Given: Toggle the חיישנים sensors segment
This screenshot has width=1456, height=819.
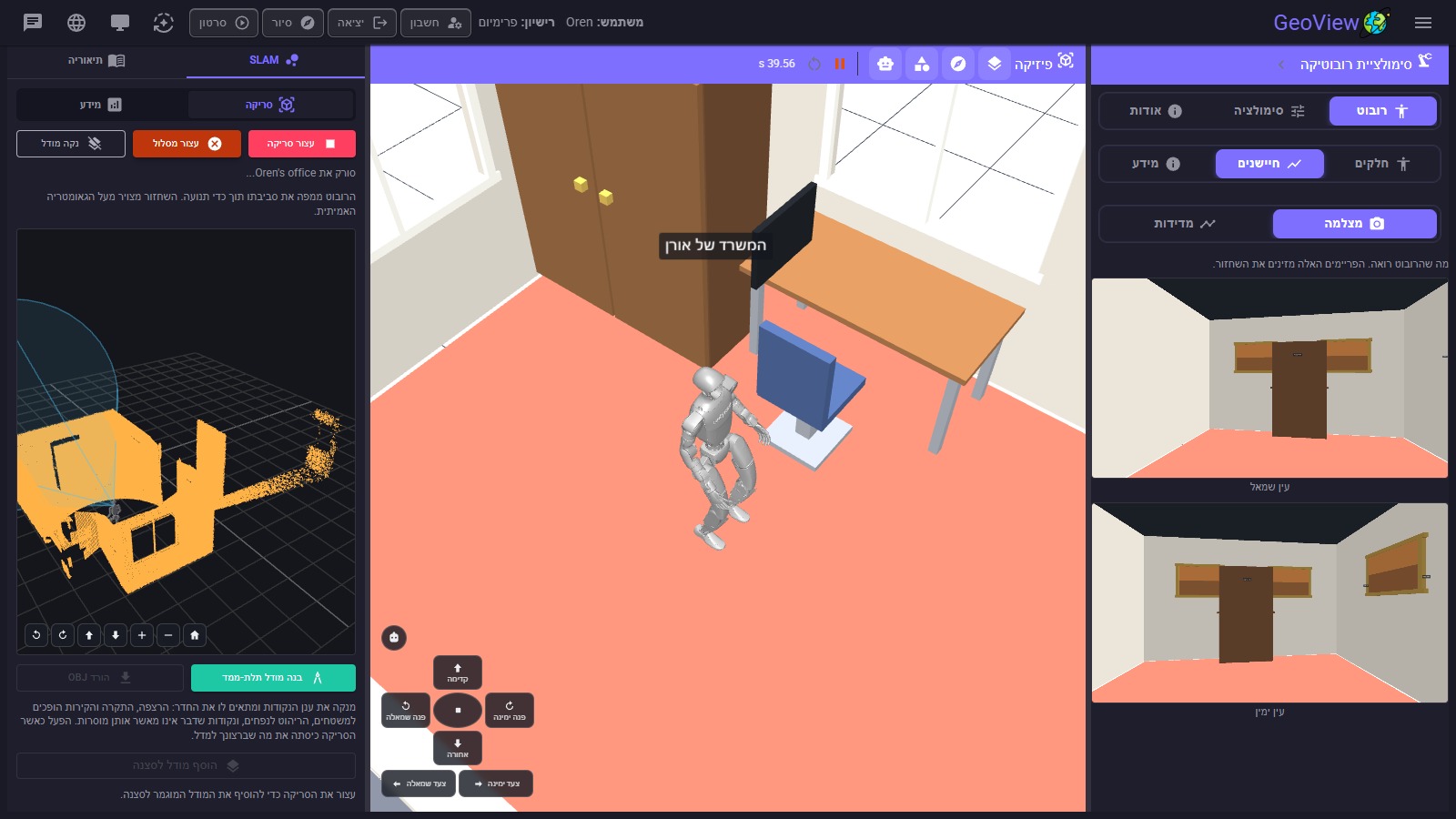Looking at the screenshot, I should point(1269,164).
